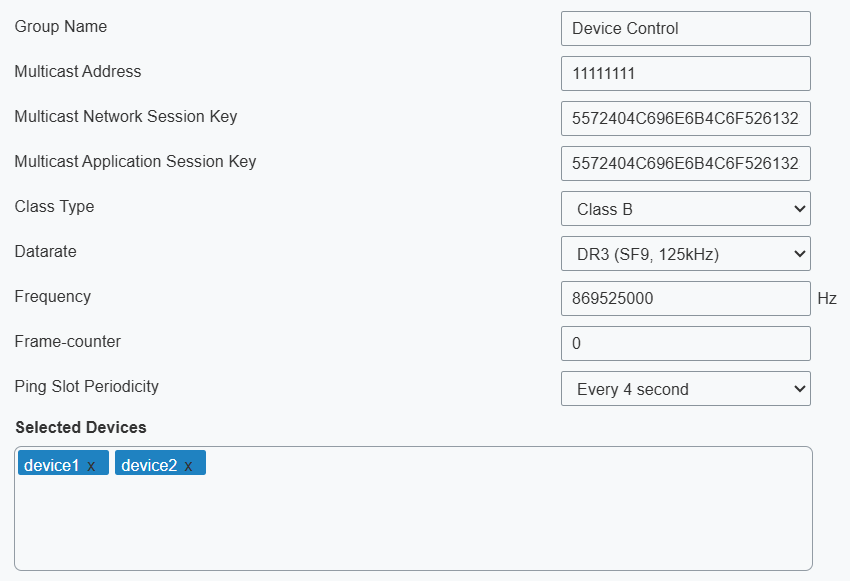The height and width of the screenshot is (581, 850).
Task: Click the Group Name input field
Action: click(x=685, y=29)
